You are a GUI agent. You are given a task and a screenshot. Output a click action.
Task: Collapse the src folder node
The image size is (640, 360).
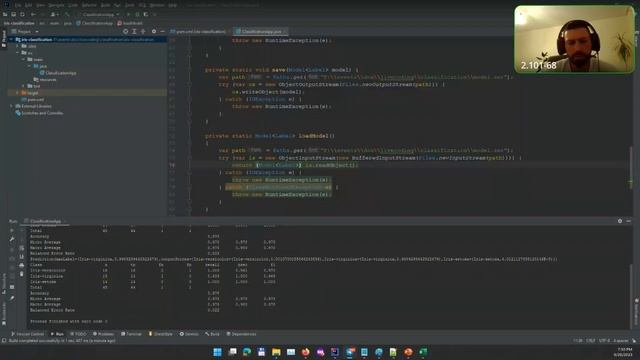(x=18, y=53)
